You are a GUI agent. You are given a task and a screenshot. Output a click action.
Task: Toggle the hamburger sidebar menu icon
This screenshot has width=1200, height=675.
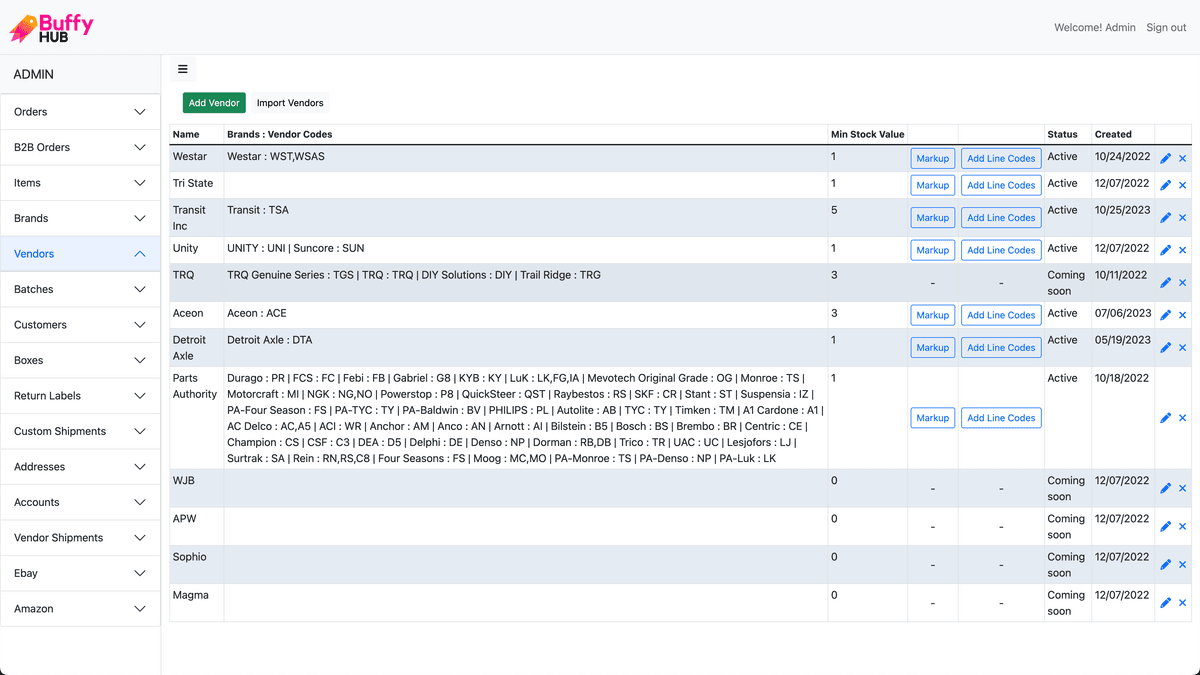183,69
